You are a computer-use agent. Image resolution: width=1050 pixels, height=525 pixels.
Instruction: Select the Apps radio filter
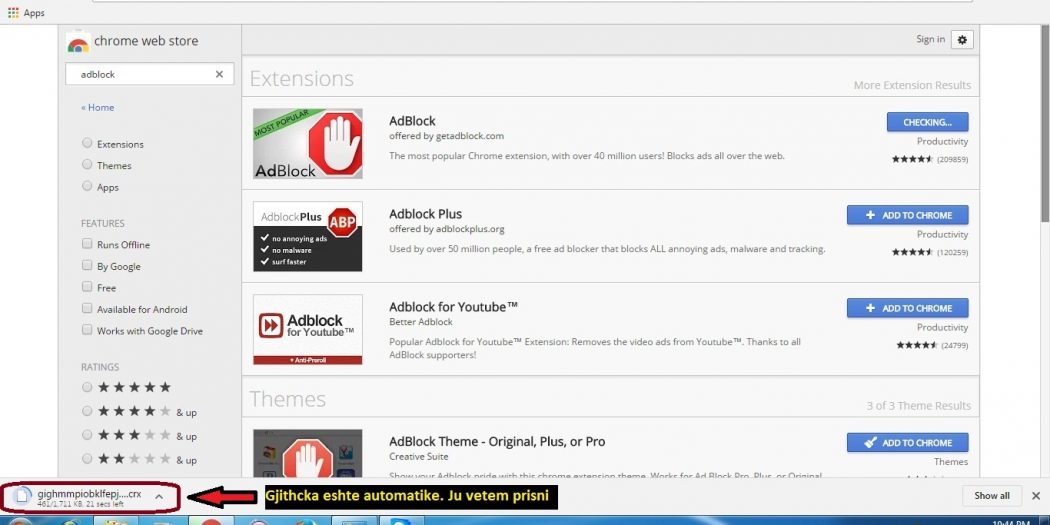point(87,187)
